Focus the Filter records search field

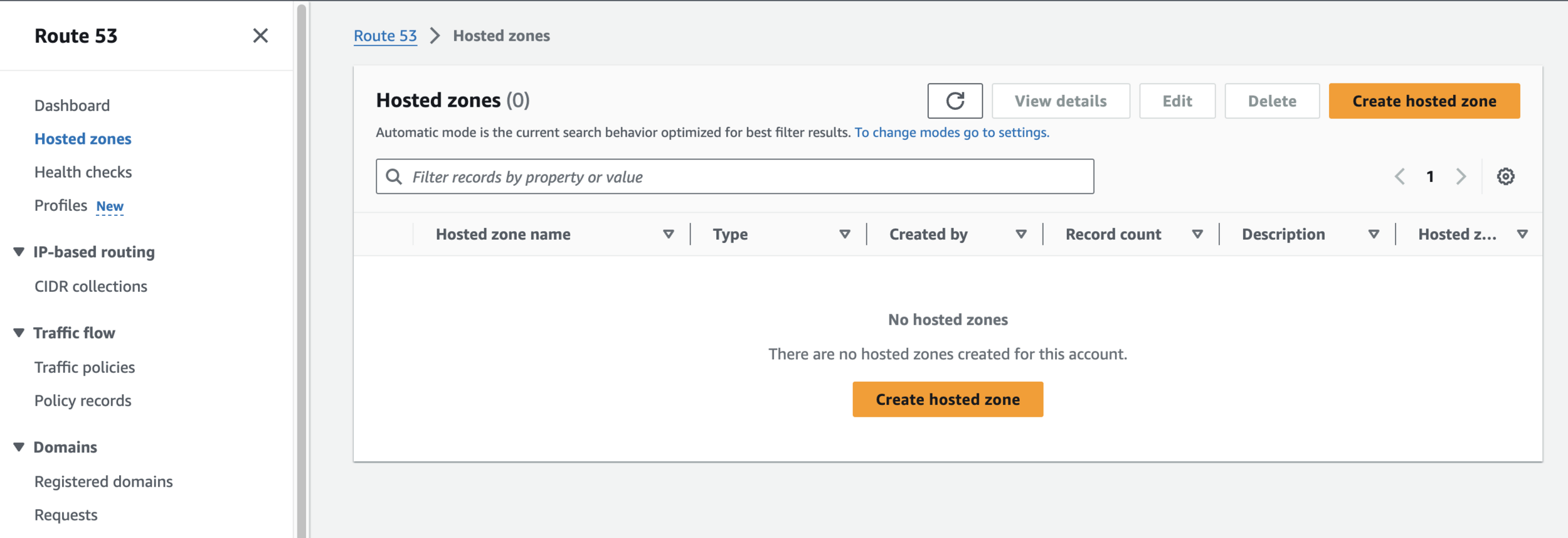pyautogui.click(x=734, y=176)
